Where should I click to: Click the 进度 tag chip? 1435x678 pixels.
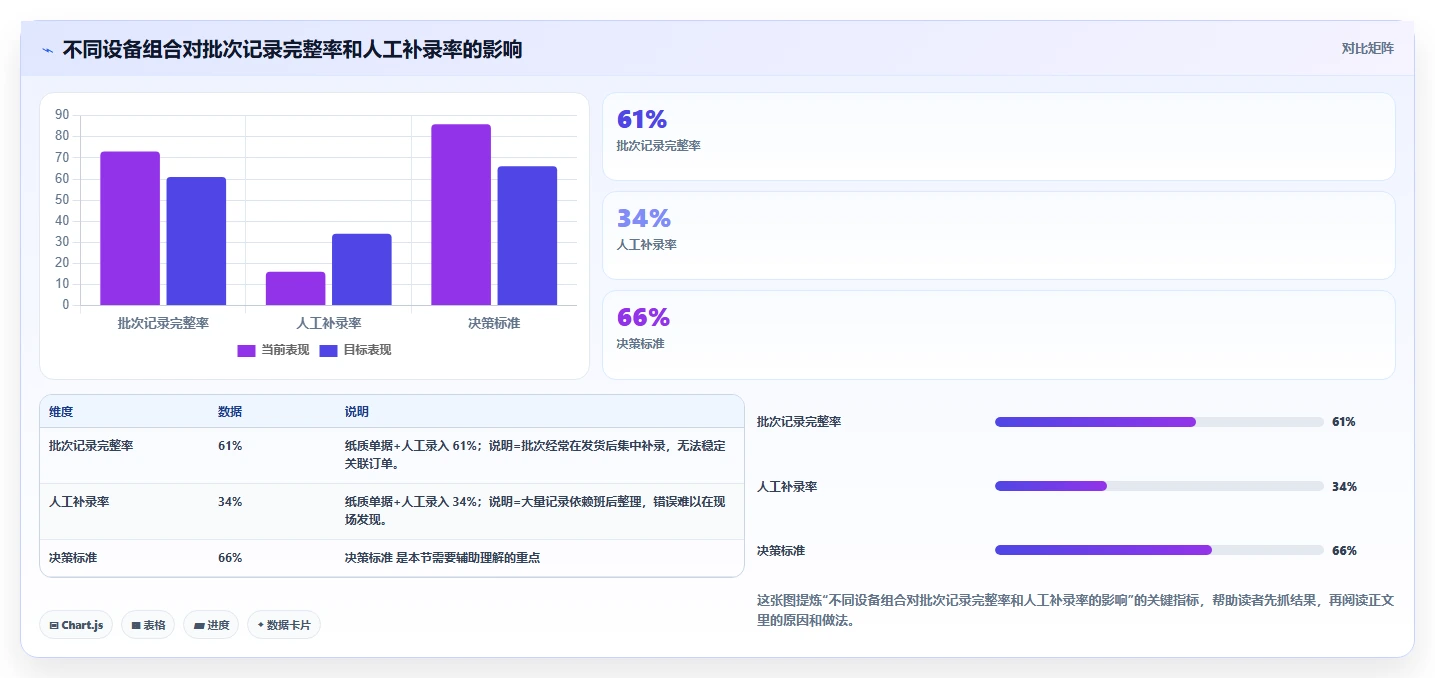click(211, 625)
